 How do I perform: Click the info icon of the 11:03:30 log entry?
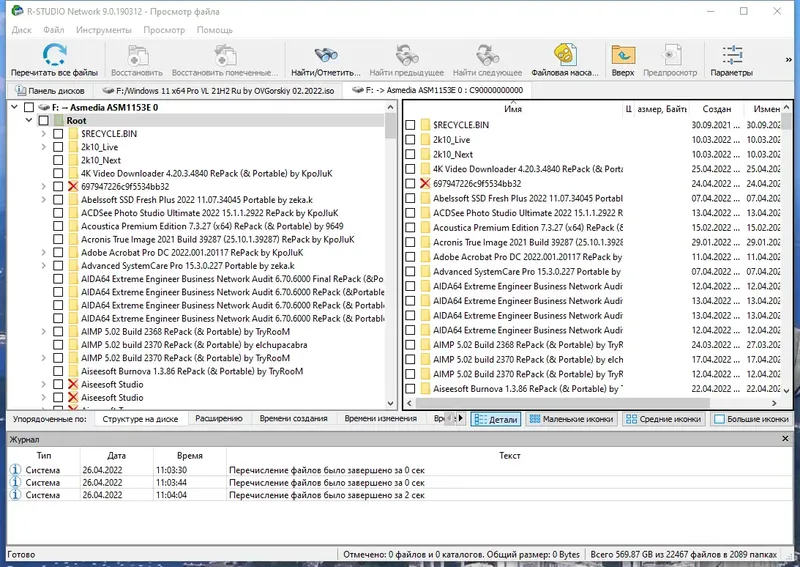click(15, 470)
